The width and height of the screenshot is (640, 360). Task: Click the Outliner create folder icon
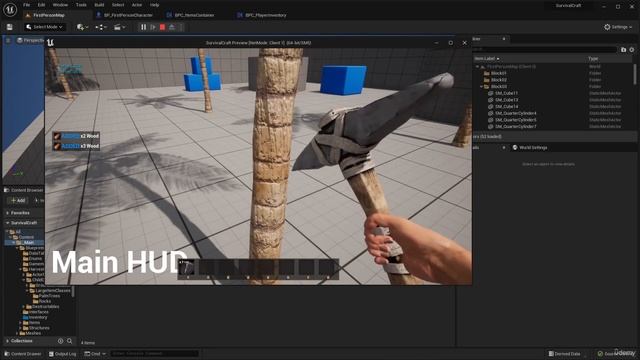pos(623,49)
